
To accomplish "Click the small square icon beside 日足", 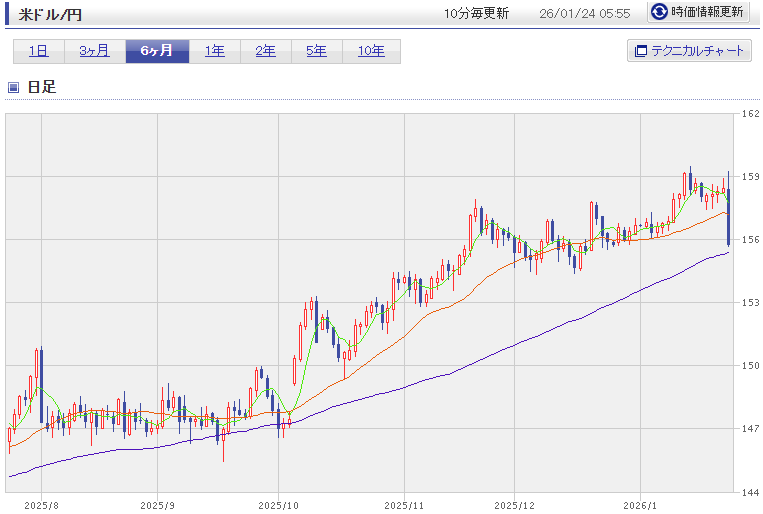I will tap(13, 87).
